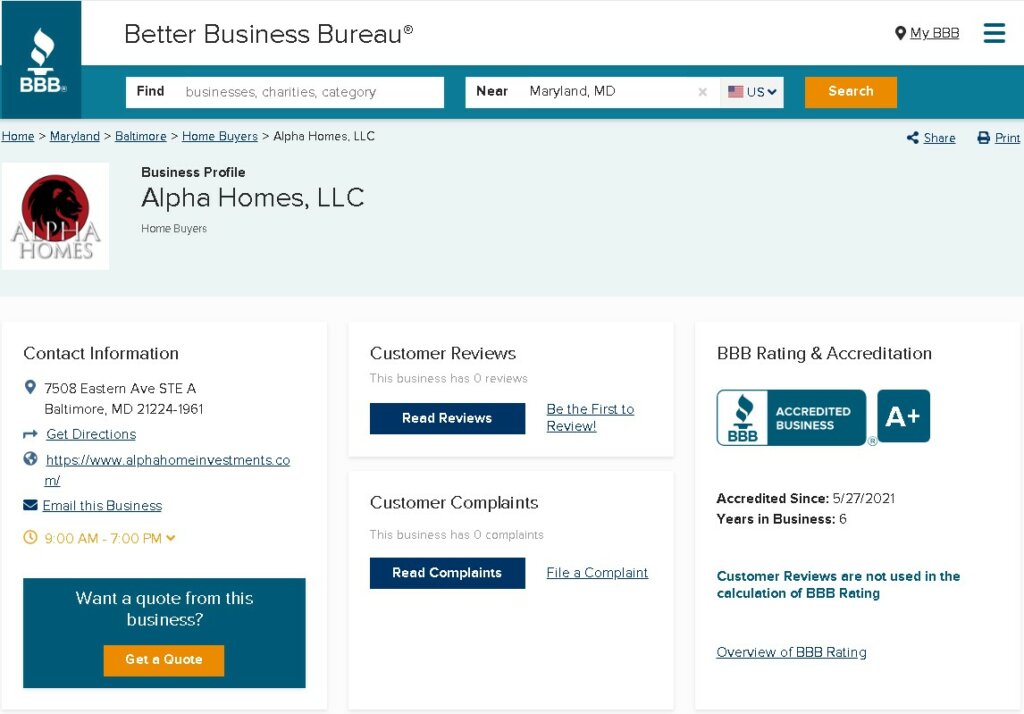
Task: Click the Print link
Action: pyautogui.click(x=1007, y=138)
